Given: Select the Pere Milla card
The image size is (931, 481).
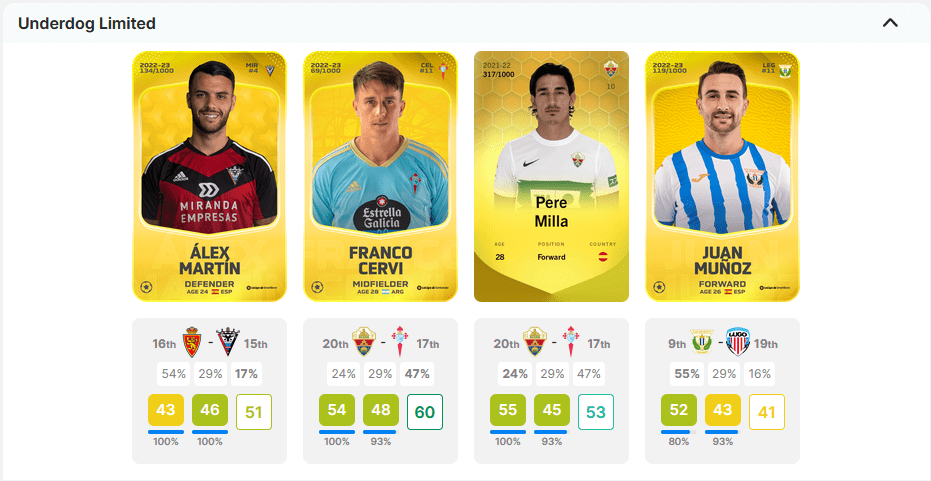Looking at the screenshot, I should pos(551,176).
